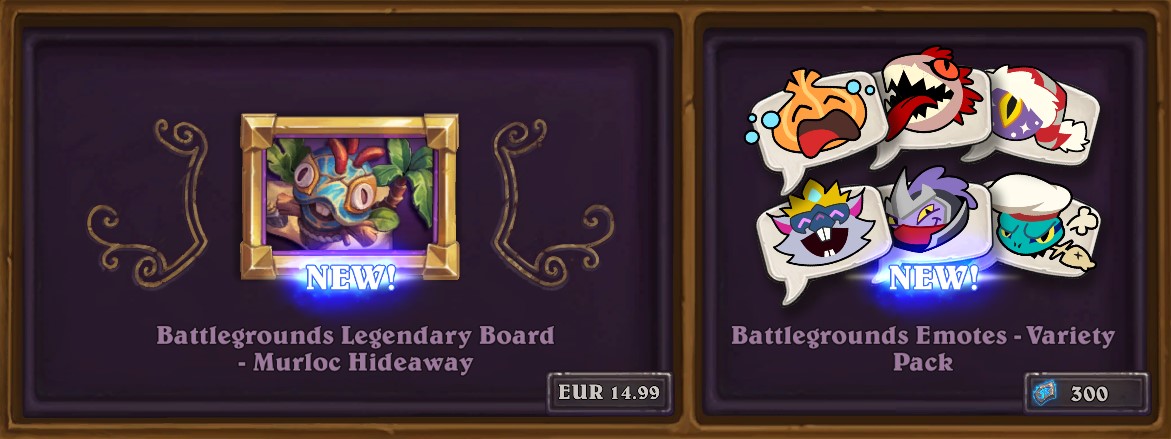
Task: Select the purple-haired masked ninja emote
Action: point(932,221)
